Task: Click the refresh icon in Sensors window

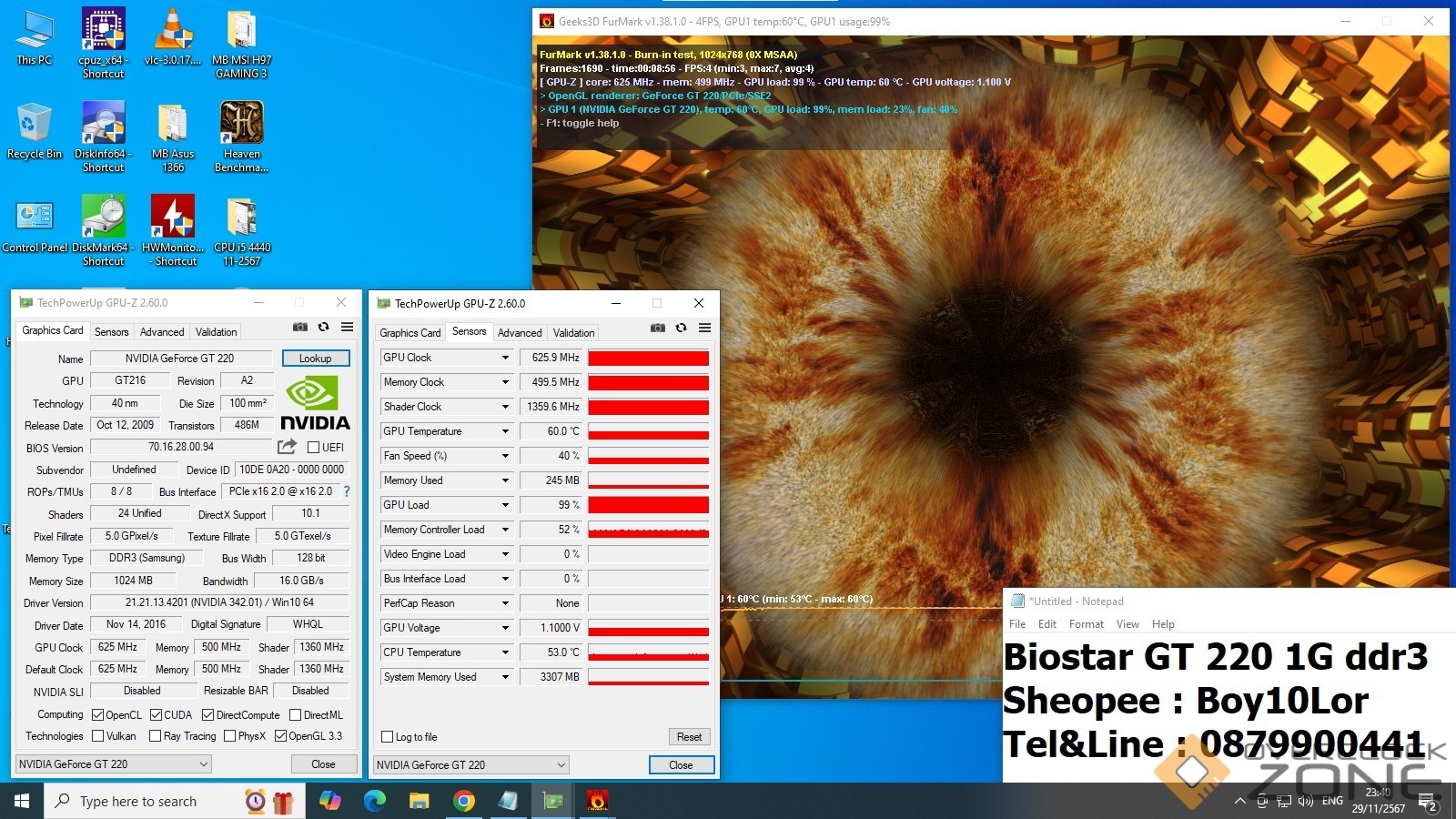Action: click(681, 329)
